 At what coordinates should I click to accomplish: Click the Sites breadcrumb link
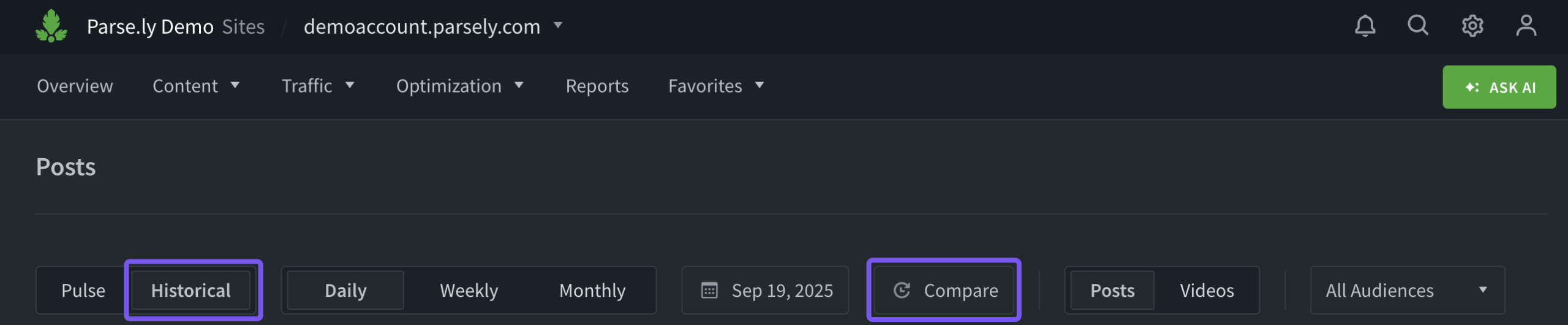coord(243,26)
